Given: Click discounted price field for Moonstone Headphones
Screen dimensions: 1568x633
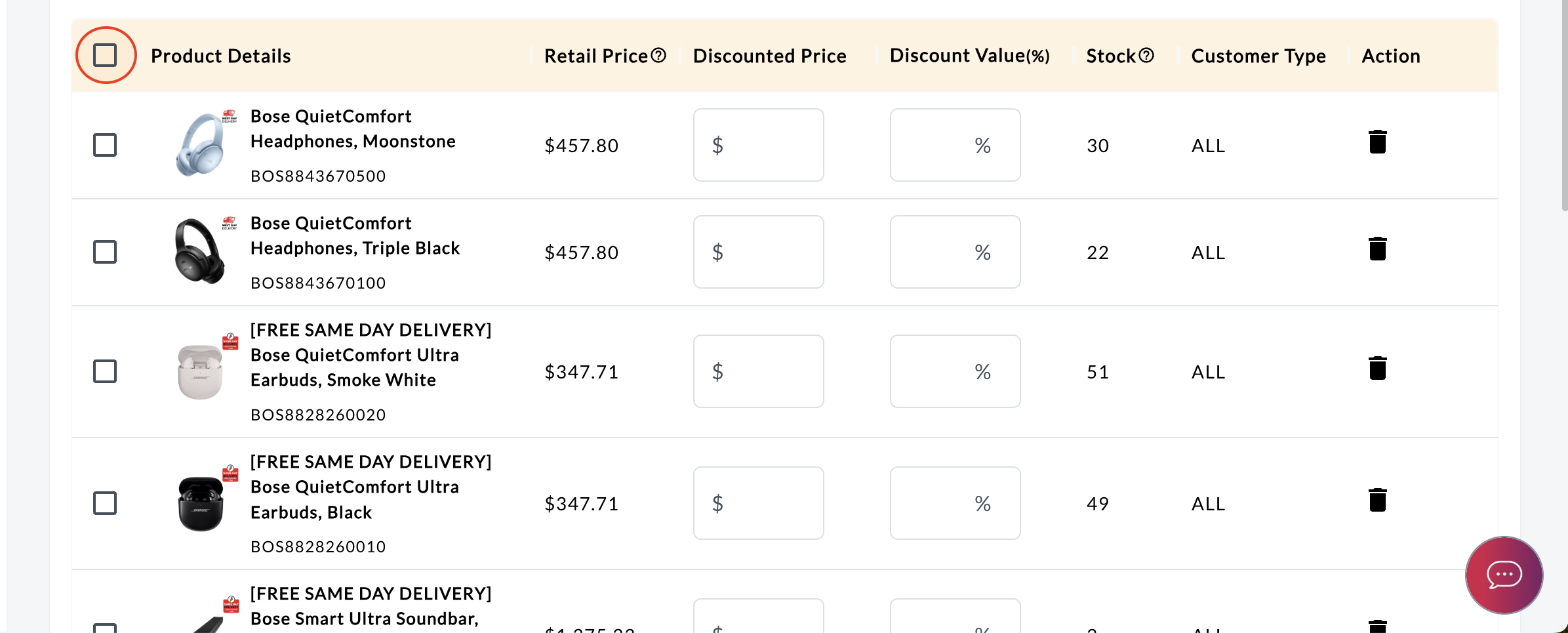Looking at the screenshot, I should (759, 145).
